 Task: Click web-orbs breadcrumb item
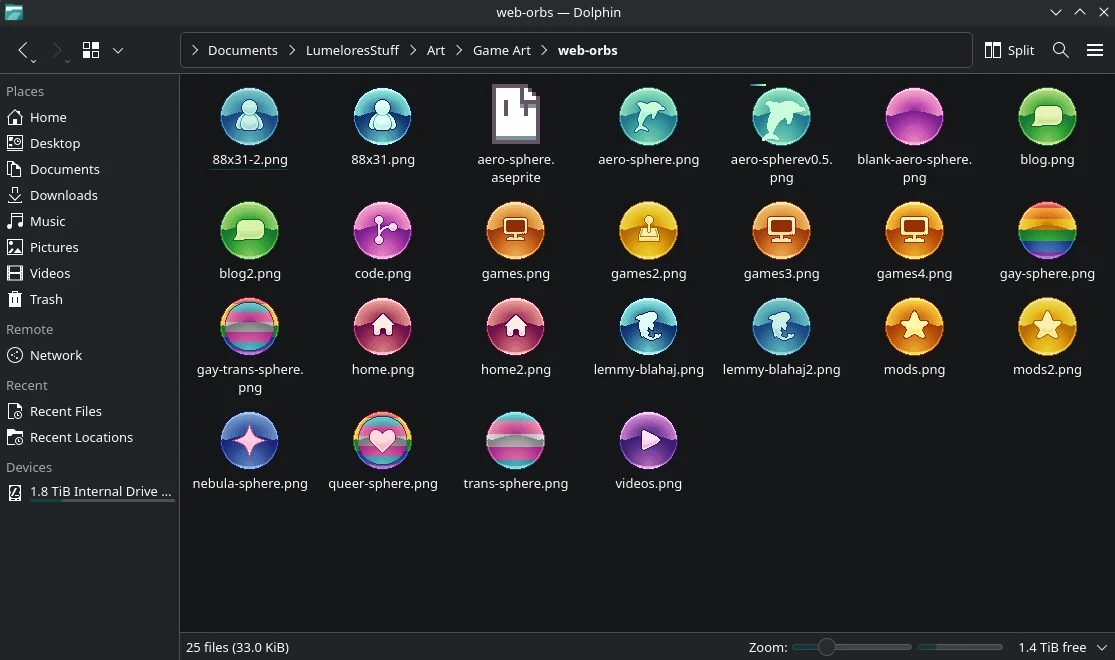pos(587,50)
